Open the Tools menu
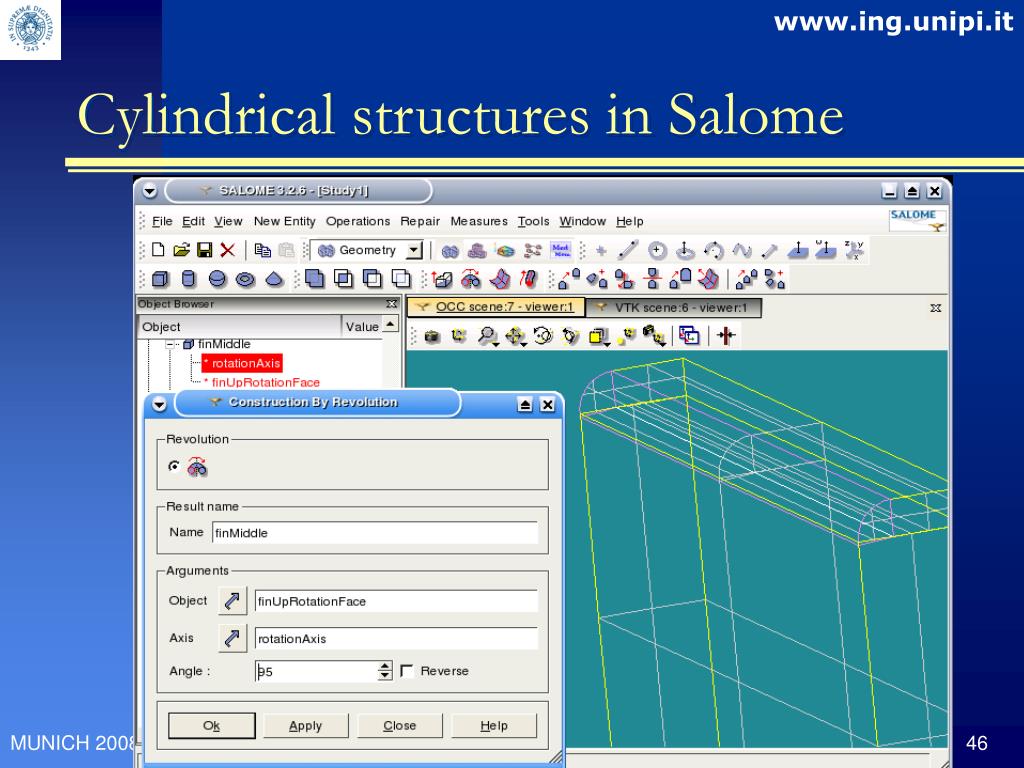This screenshot has height=768, width=1024. pyautogui.click(x=534, y=221)
